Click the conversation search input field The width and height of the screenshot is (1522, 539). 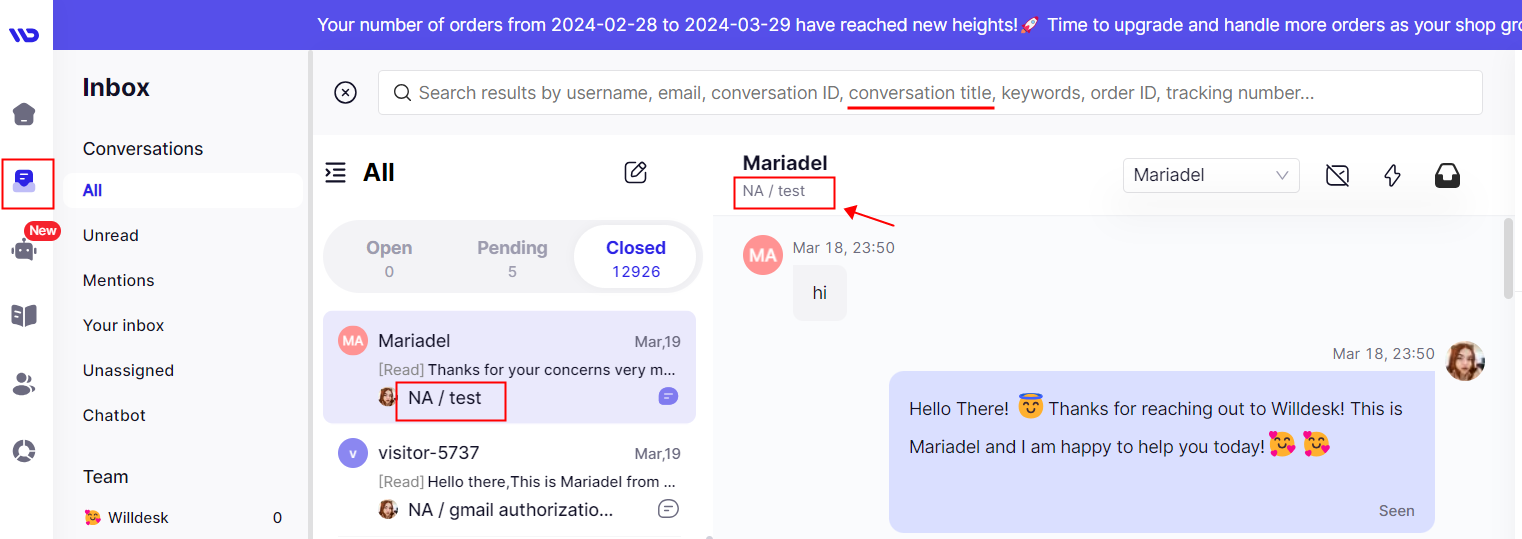point(930,93)
